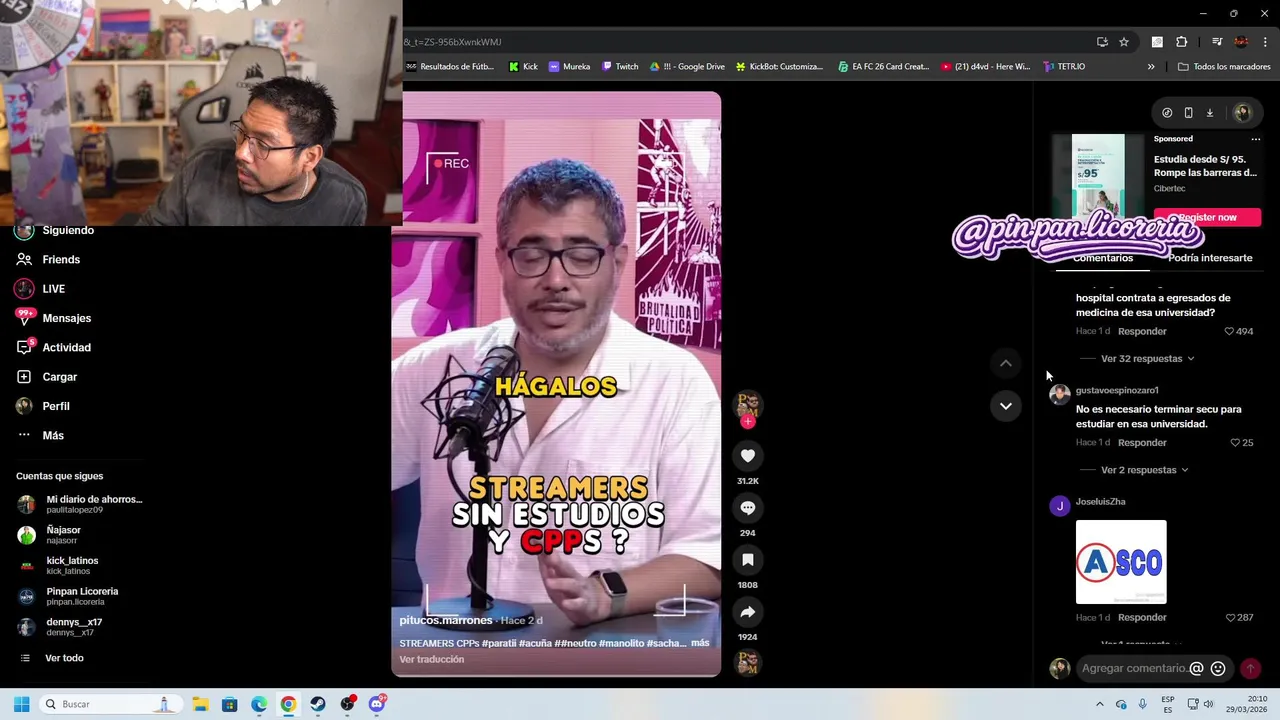Click Register now on the sponsored ad
The width and height of the screenshot is (1280, 720).
click(1207, 217)
